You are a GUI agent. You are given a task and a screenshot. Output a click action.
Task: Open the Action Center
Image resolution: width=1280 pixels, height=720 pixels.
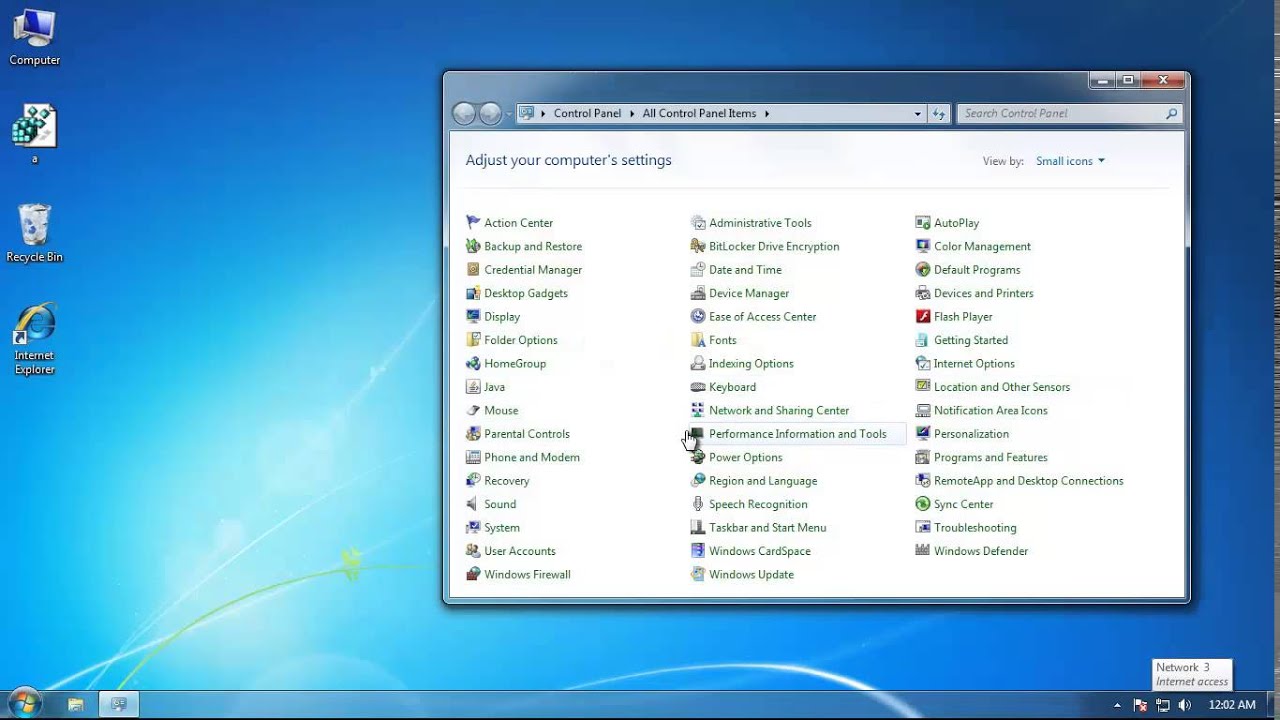(518, 222)
